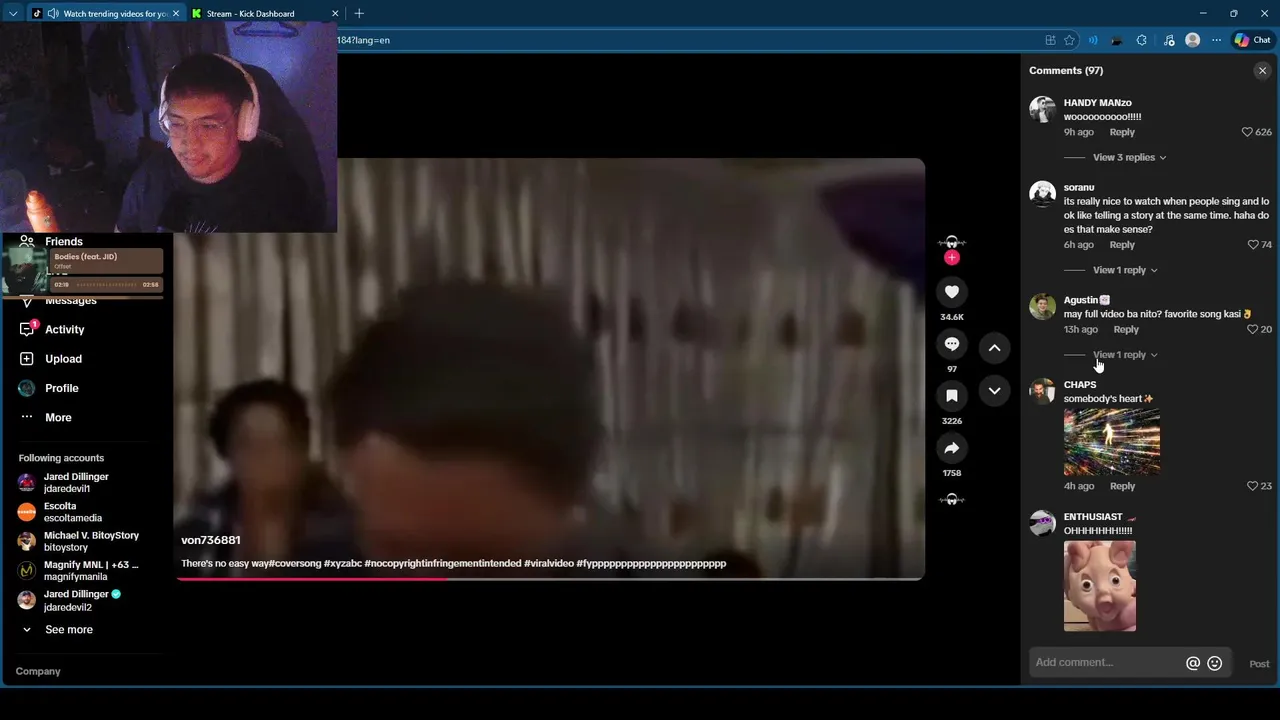Open comments via the speech bubble icon

point(952,344)
